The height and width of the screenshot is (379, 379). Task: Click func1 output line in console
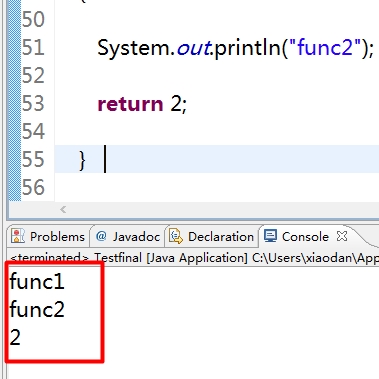[x=37, y=281]
